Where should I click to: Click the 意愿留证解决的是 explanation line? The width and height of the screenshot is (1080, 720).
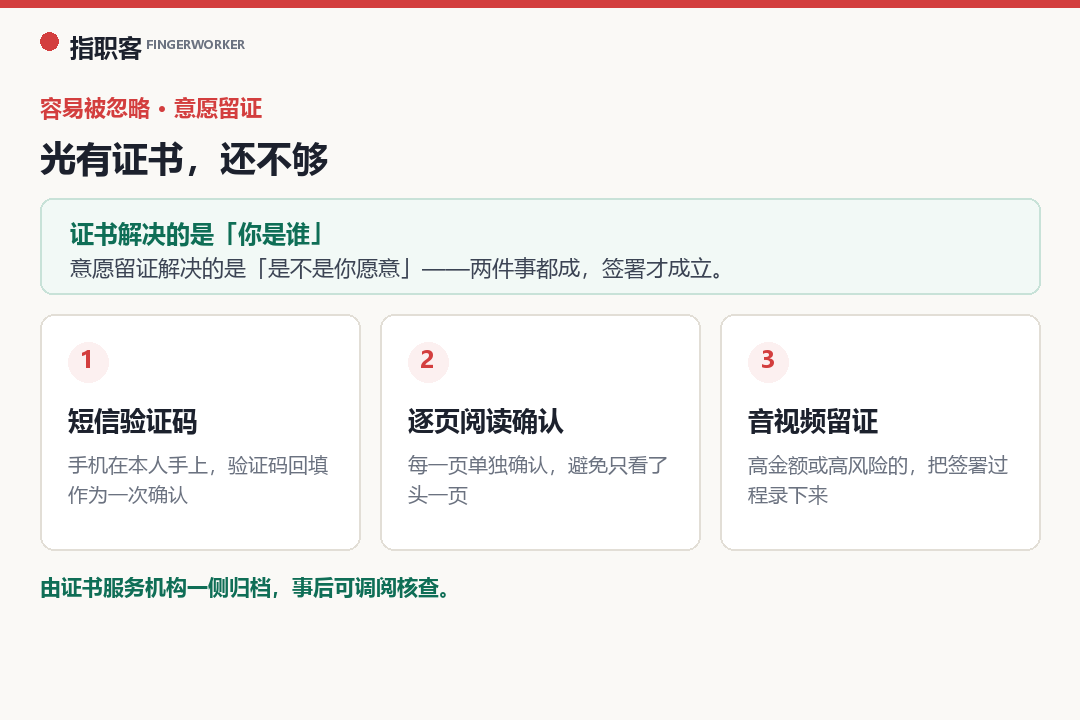point(397,268)
